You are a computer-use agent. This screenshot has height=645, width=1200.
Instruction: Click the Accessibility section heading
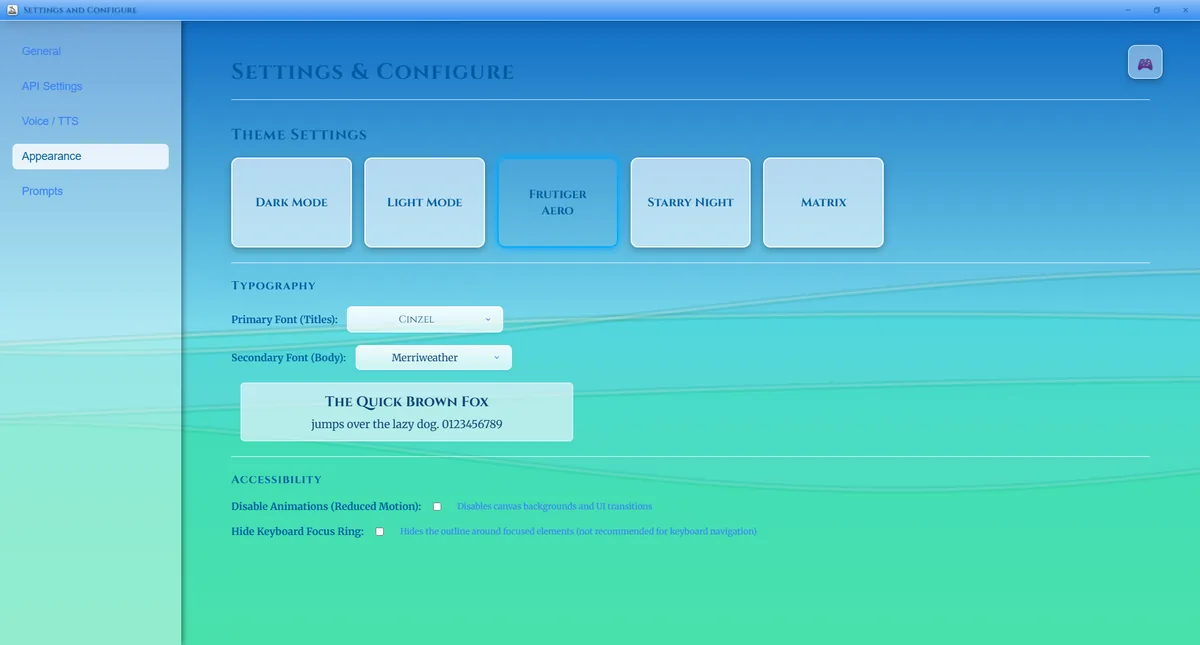pos(276,480)
